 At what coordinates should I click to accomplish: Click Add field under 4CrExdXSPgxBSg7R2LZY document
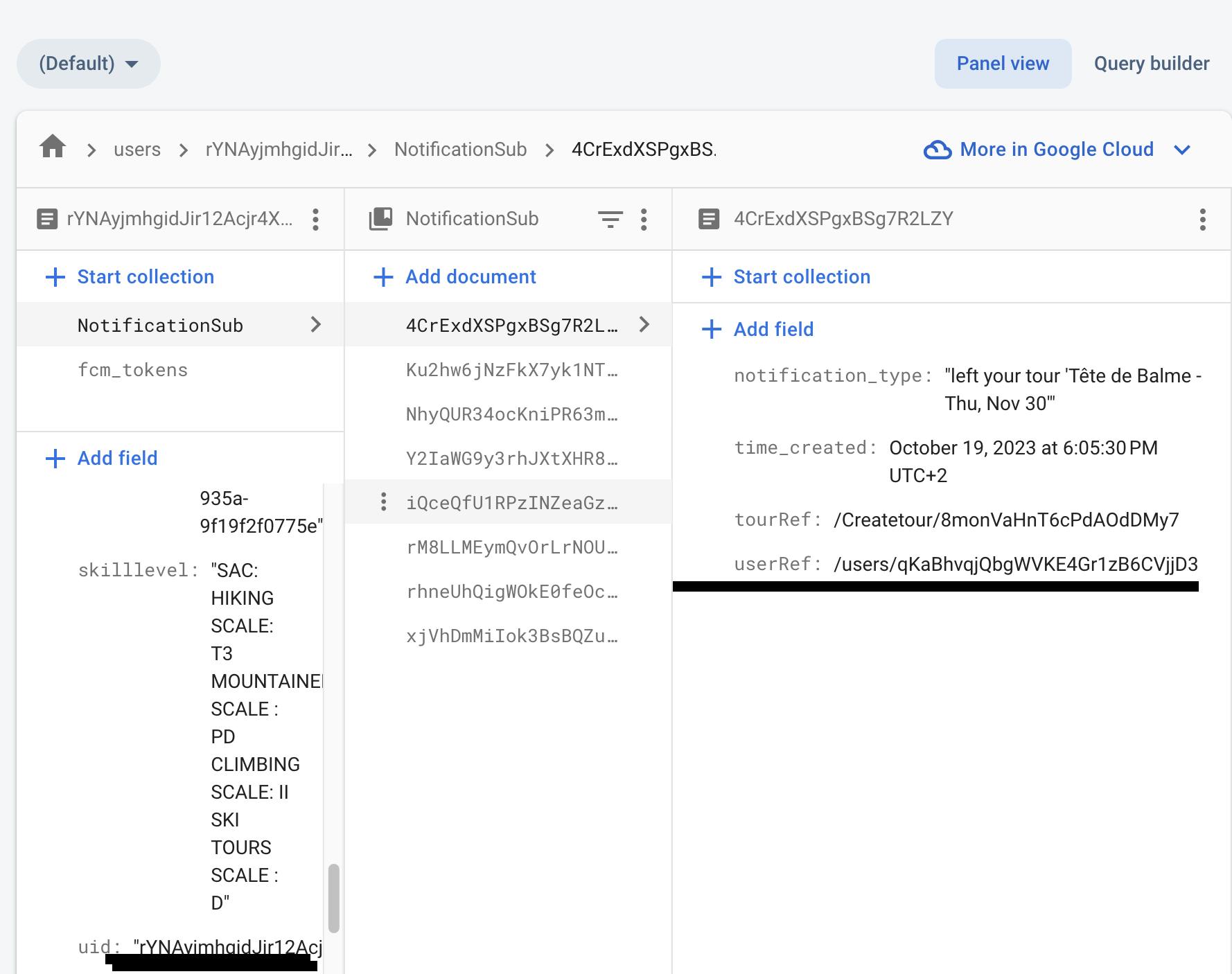(773, 329)
